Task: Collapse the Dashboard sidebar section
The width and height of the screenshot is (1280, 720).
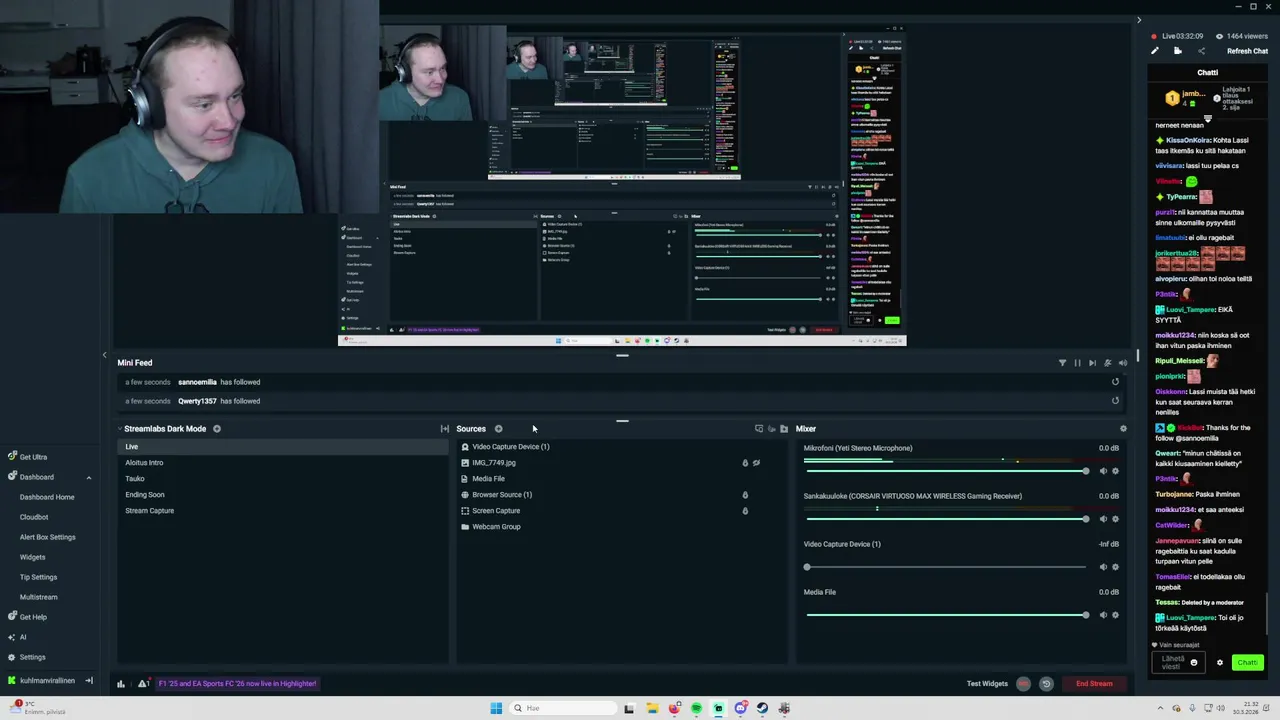Action: (88, 477)
